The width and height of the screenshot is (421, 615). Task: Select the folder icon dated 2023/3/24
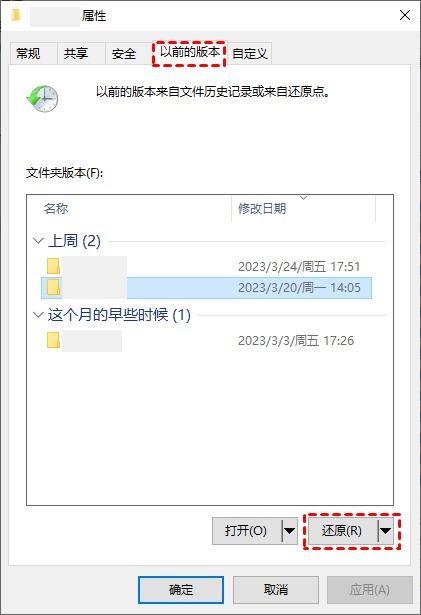coord(53,266)
